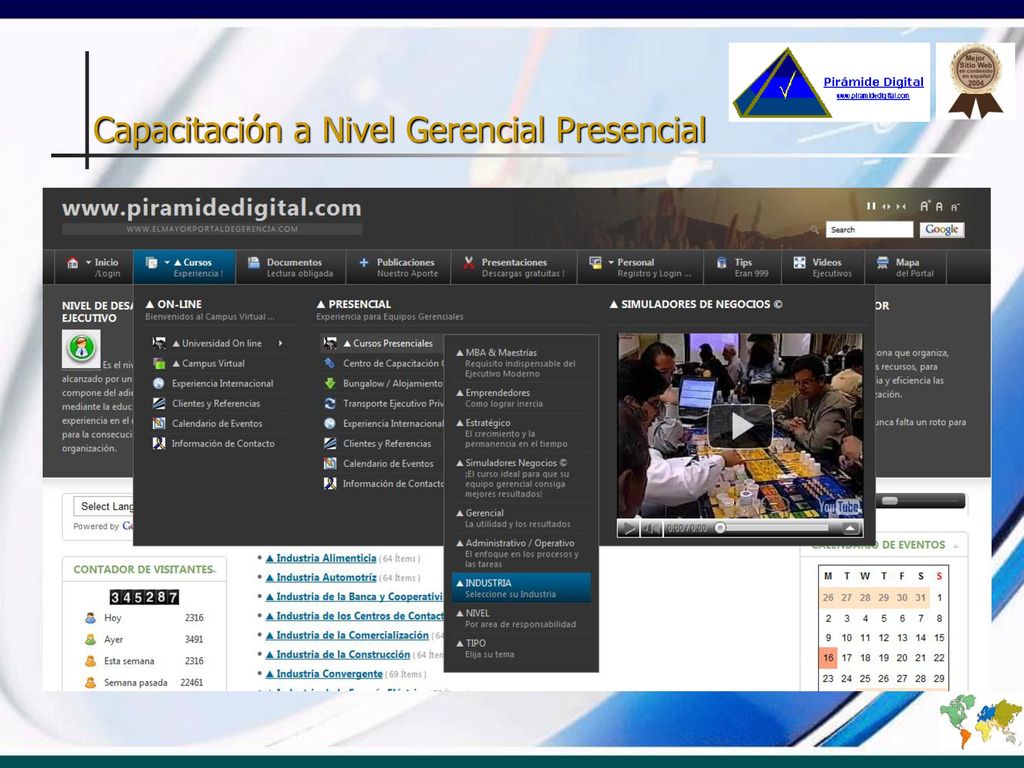Click the Universidad On line icon

point(159,343)
